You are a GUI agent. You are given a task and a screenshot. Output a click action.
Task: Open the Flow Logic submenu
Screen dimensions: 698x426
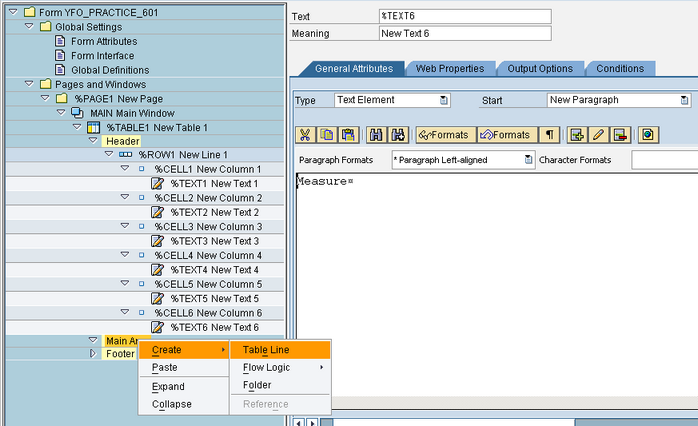pos(280,368)
